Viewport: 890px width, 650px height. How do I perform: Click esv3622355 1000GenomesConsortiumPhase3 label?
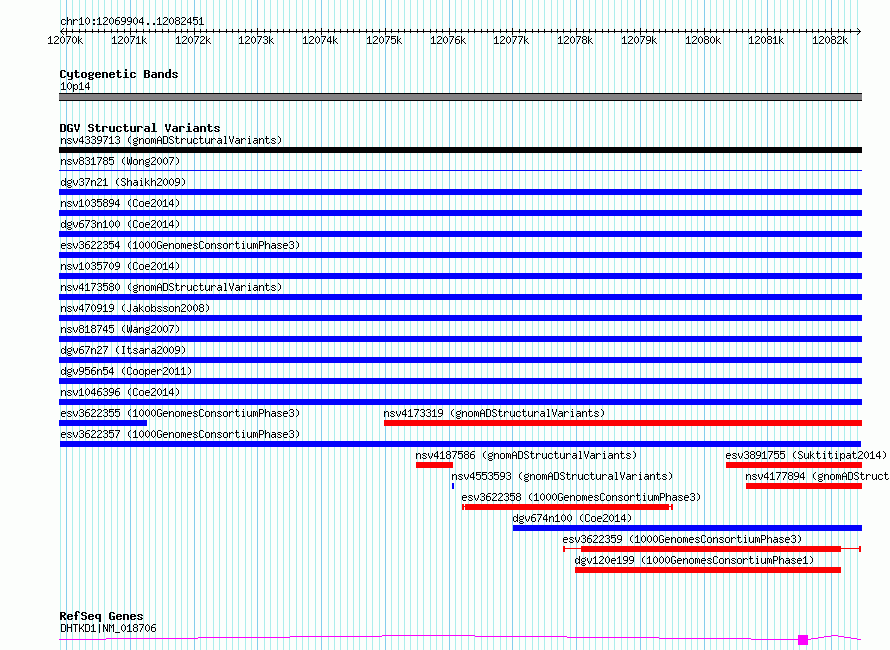pyautogui.click(x=180, y=413)
